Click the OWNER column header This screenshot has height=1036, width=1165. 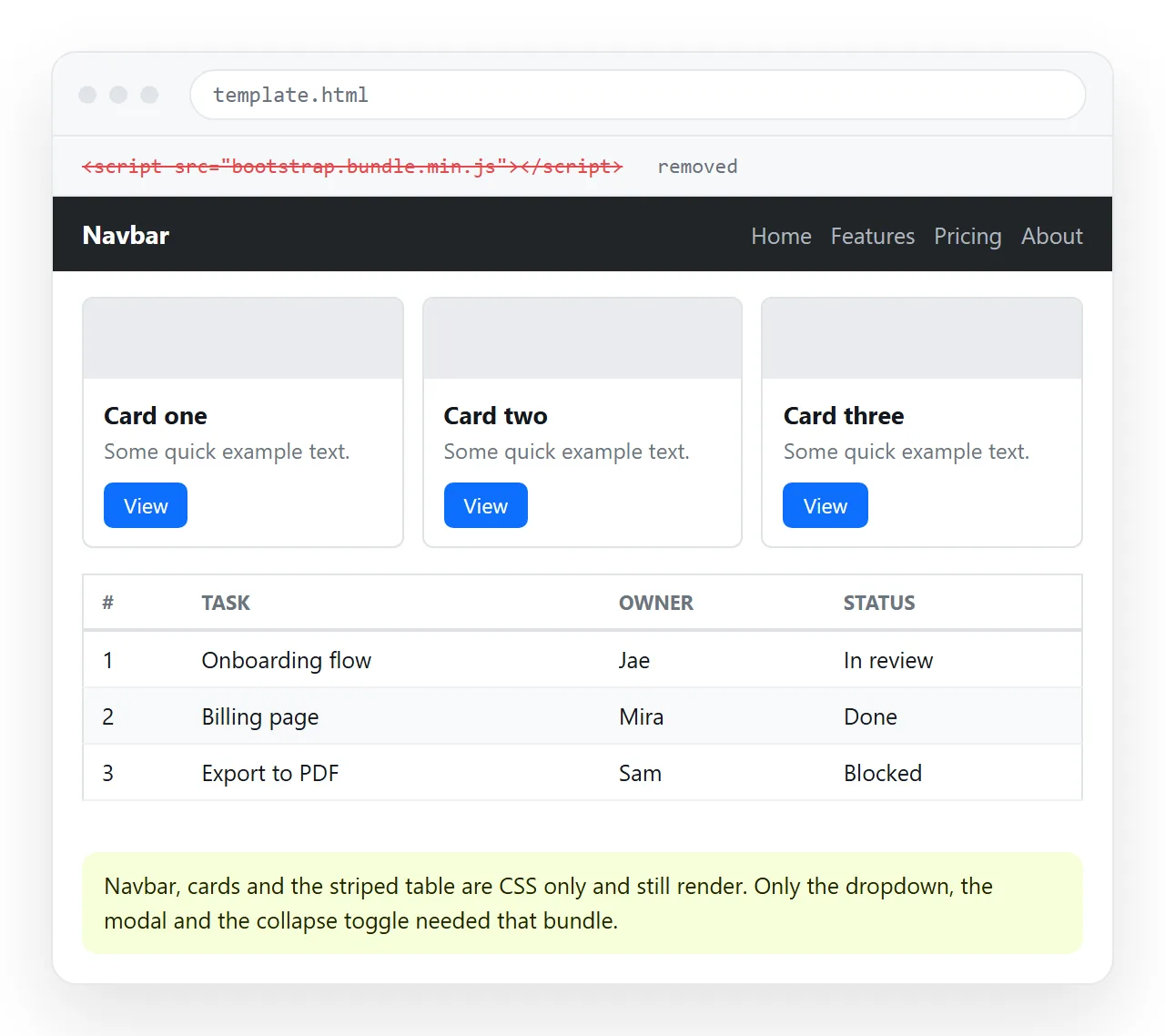(656, 603)
